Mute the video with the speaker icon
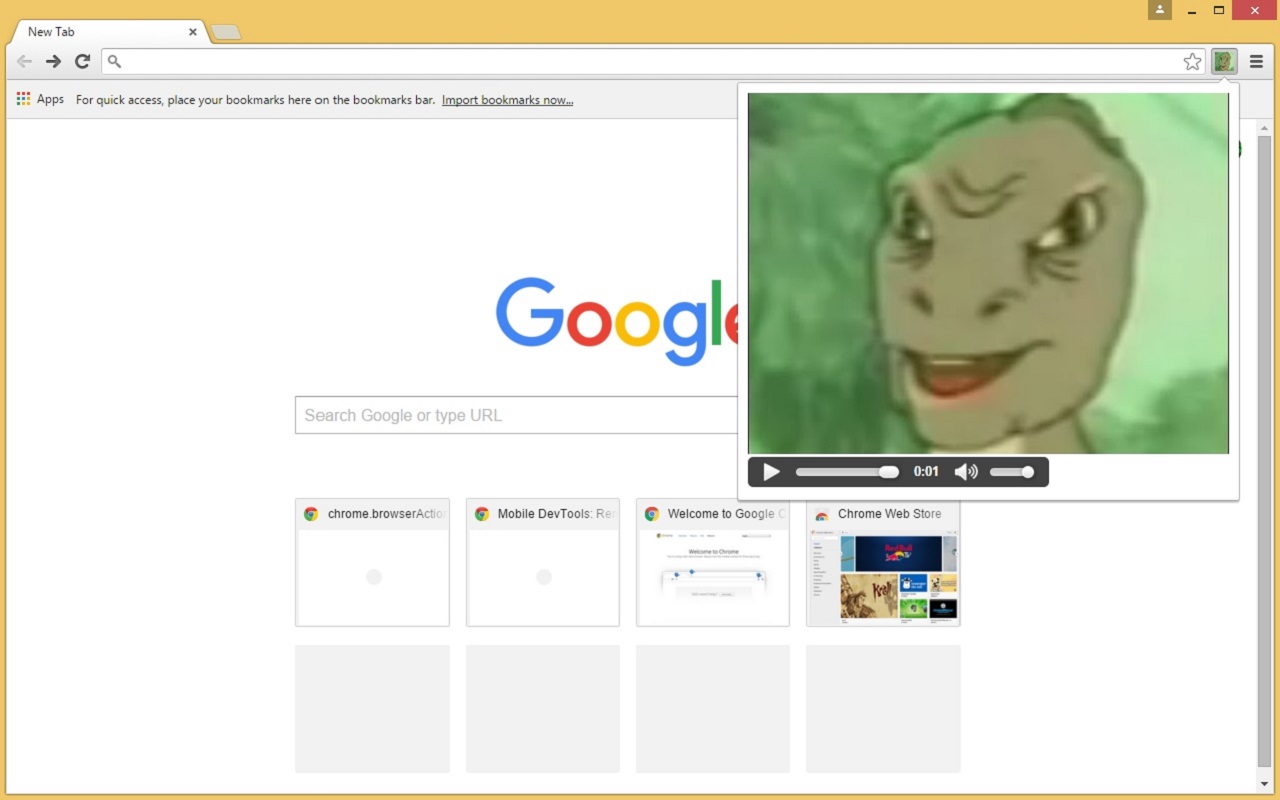Image resolution: width=1280 pixels, height=800 pixels. [x=965, y=472]
